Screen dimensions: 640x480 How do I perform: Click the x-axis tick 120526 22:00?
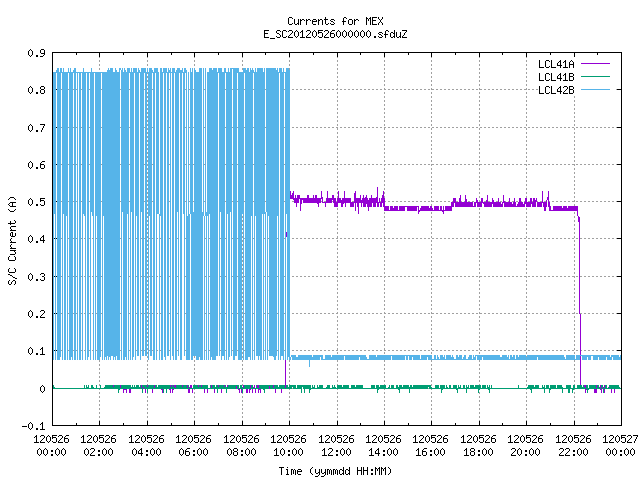[573, 446]
